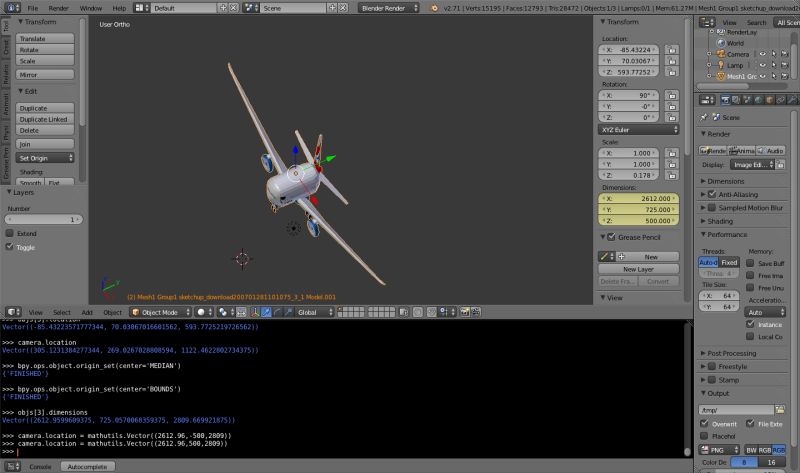Open the XYZ Euler rotation mode dropdown

(x=638, y=130)
